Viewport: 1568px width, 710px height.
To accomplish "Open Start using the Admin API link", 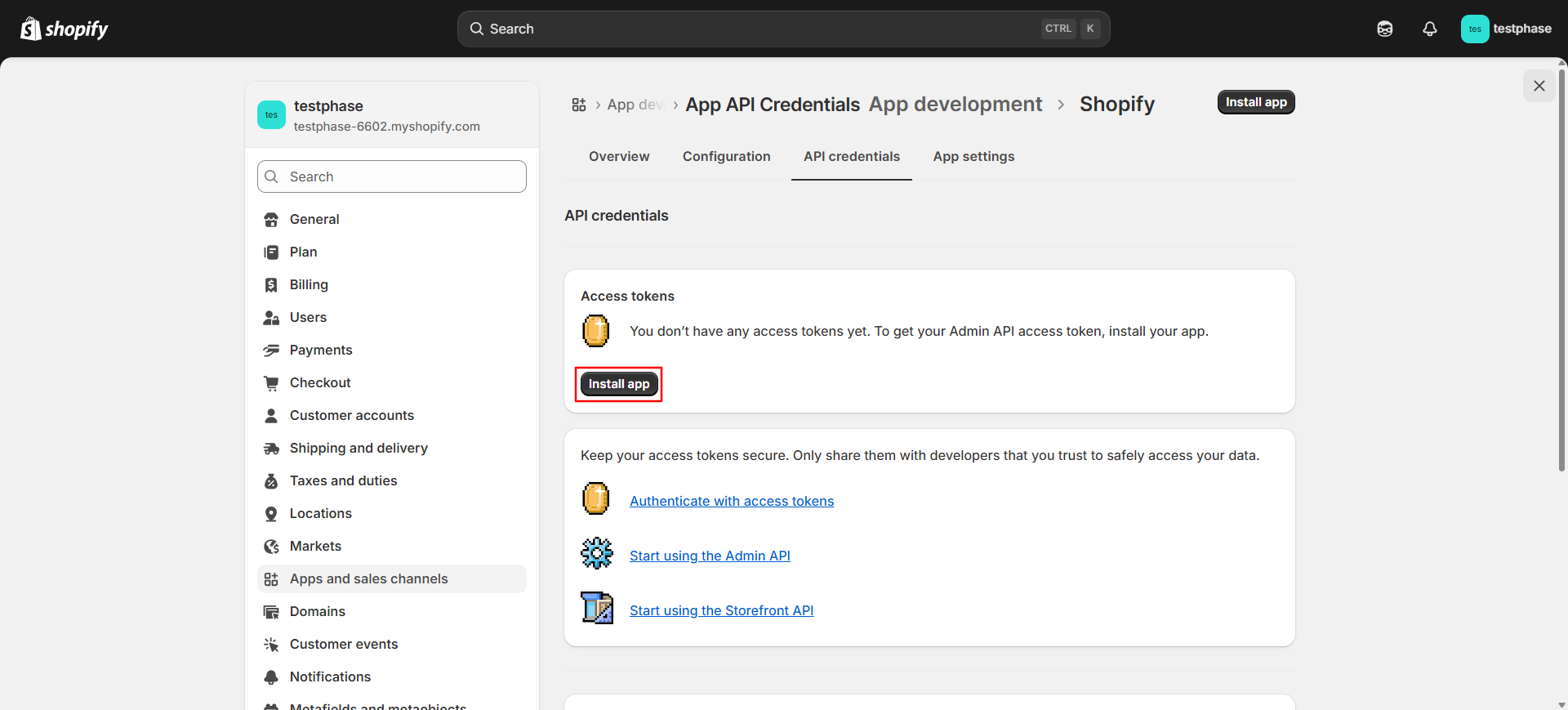I will tap(710, 556).
